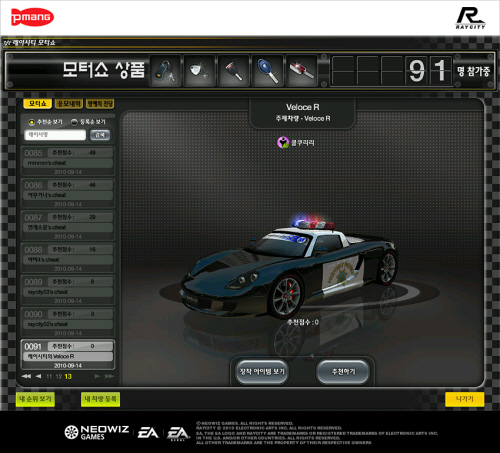Image resolution: width=500 pixels, height=453 pixels.
Task: Click the search button next to name field
Action: click(x=100, y=135)
